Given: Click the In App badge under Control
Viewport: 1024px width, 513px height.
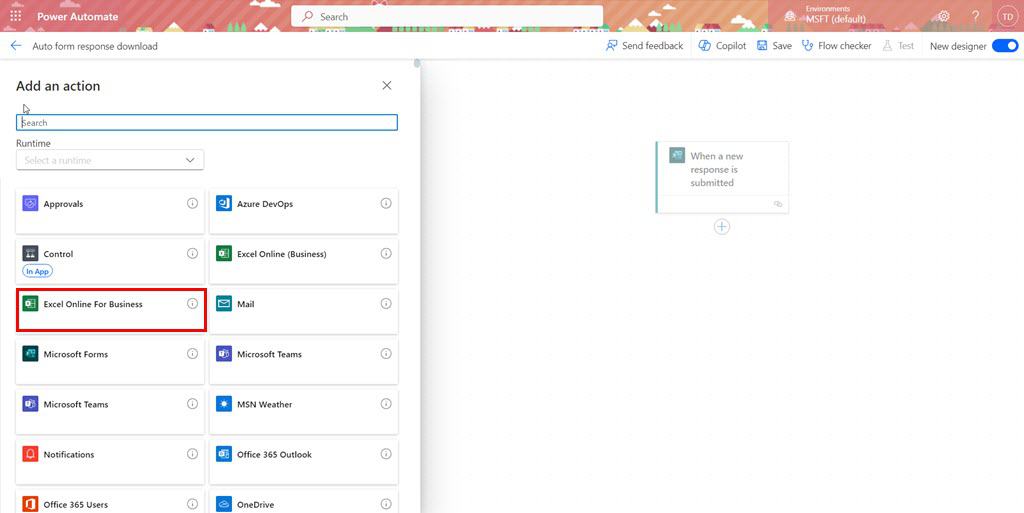Looking at the screenshot, I should point(37,271).
